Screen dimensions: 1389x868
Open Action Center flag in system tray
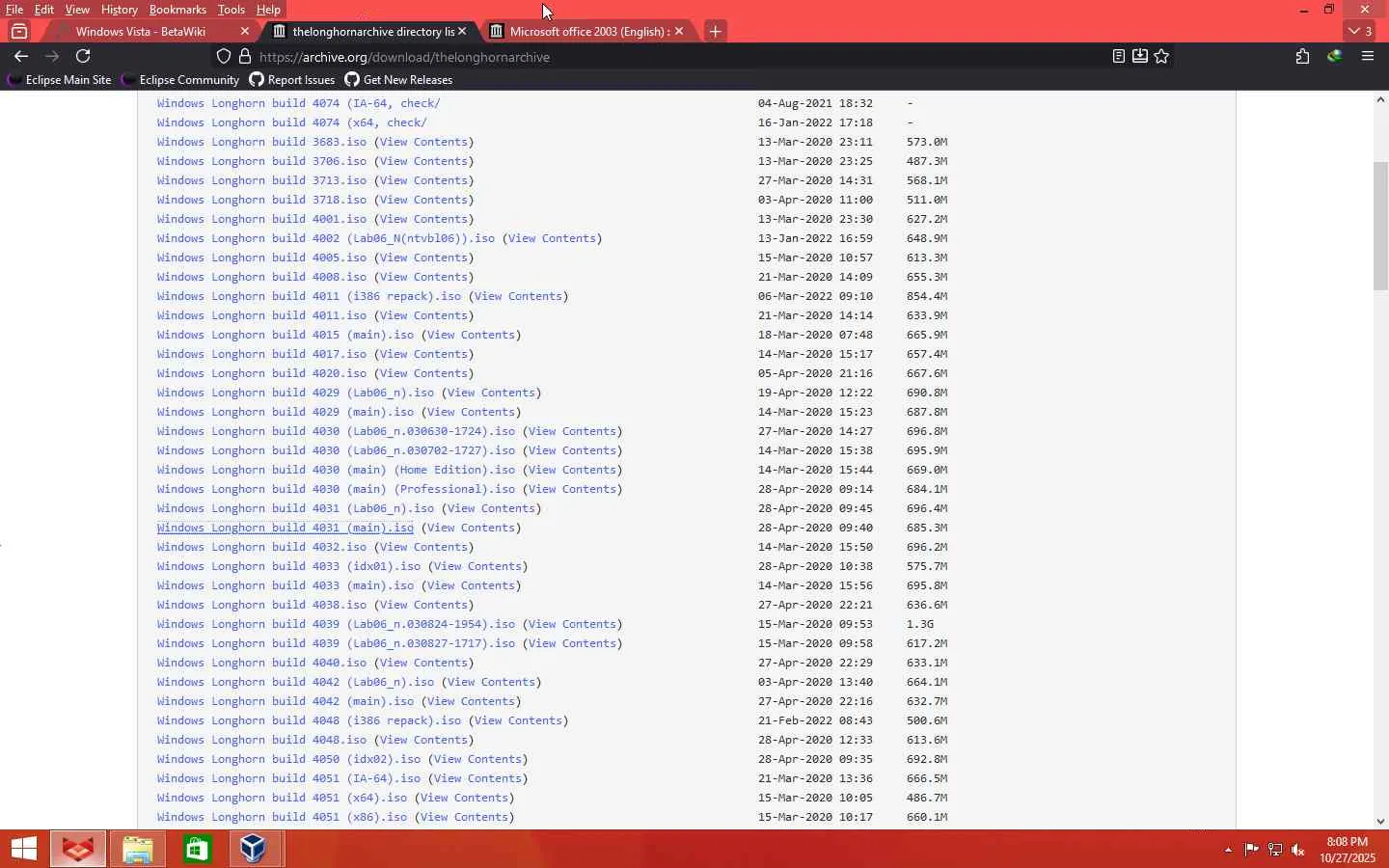[1251, 850]
